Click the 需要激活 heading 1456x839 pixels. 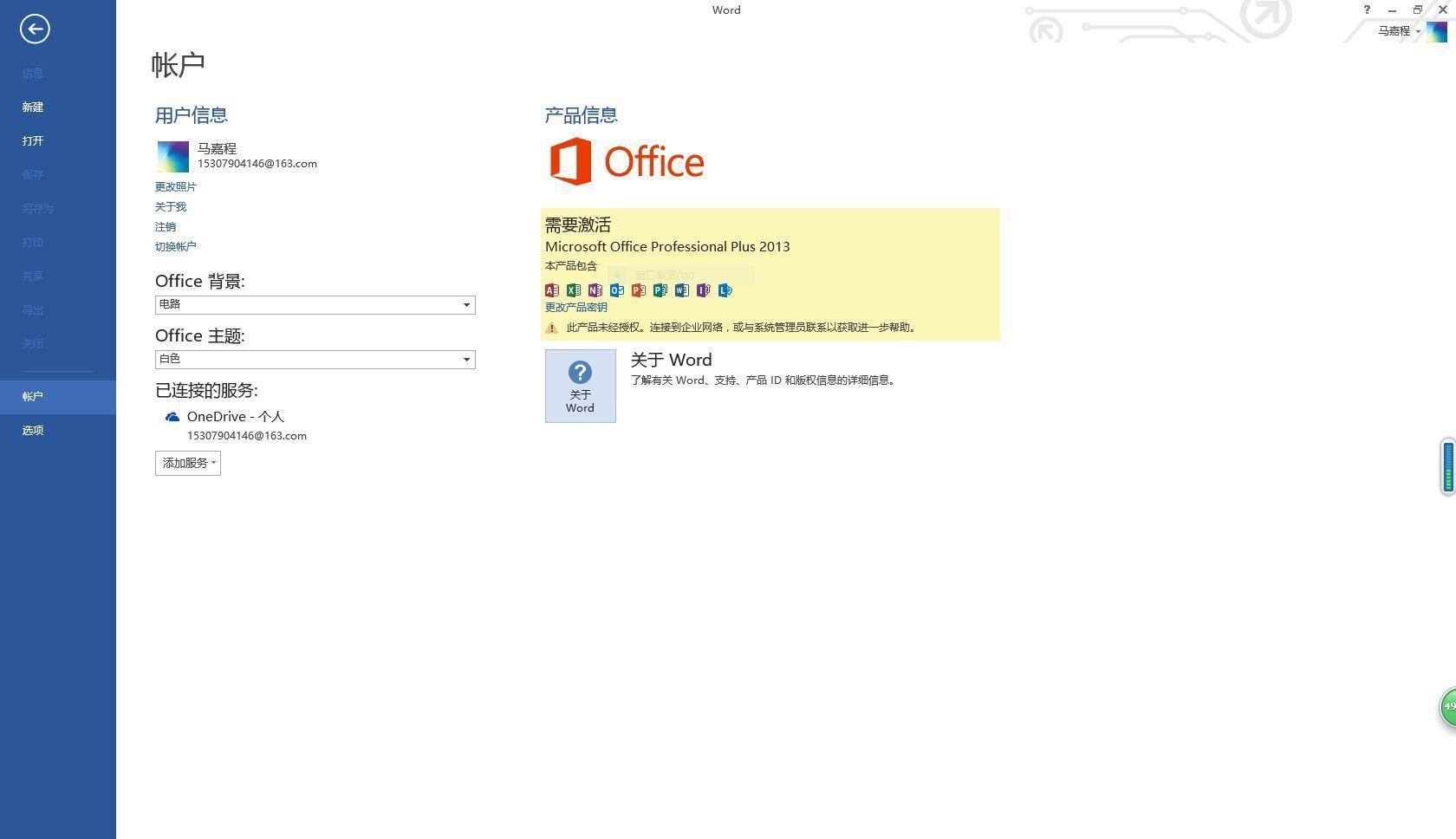(x=578, y=225)
